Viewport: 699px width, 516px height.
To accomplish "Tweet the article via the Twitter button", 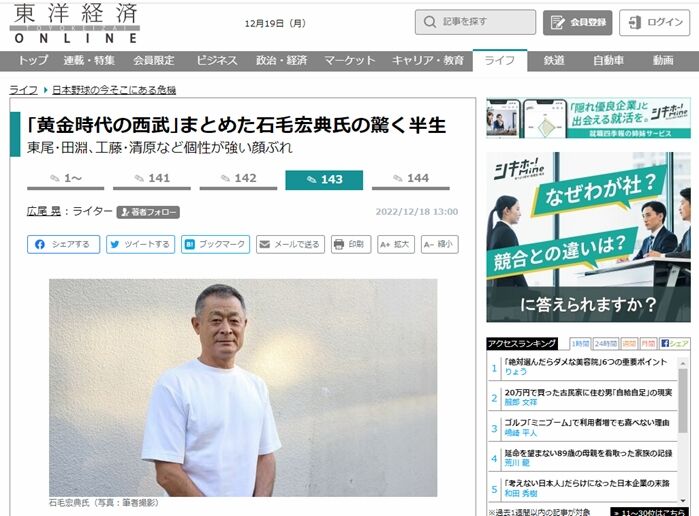I will point(140,244).
